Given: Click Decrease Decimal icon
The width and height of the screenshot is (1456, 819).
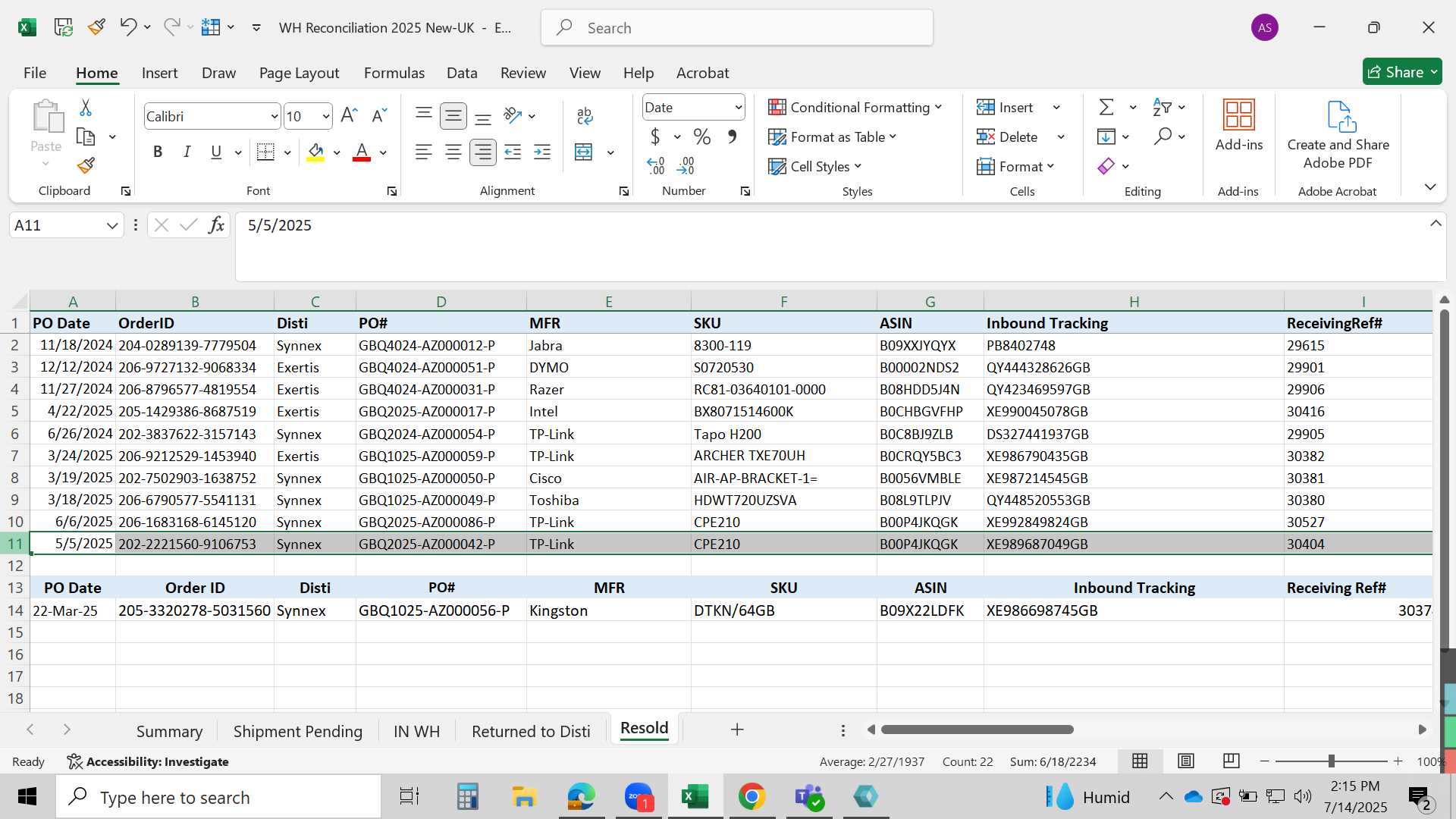Looking at the screenshot, I should coord(686,165).
